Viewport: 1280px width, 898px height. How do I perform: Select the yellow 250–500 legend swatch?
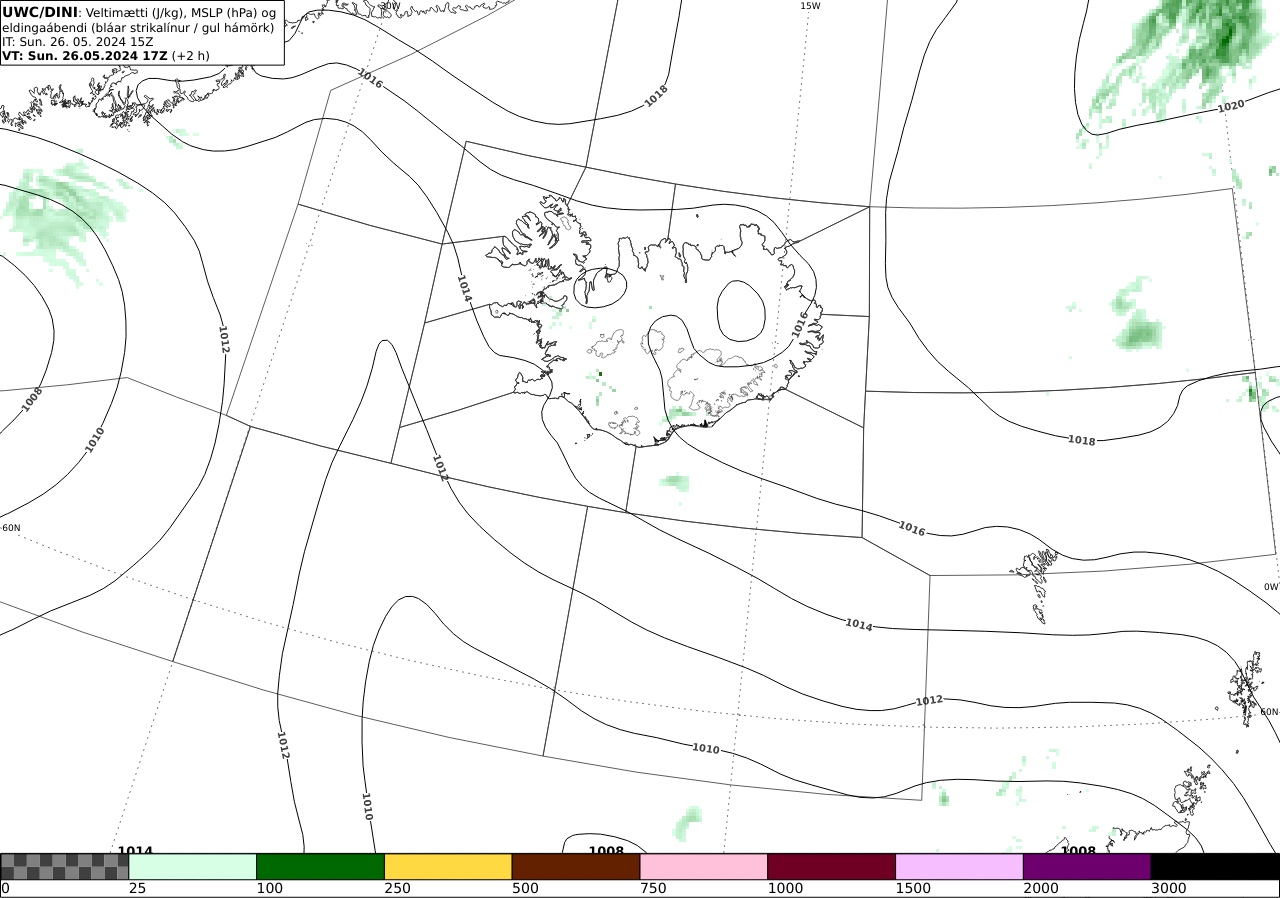coord(448,866)
